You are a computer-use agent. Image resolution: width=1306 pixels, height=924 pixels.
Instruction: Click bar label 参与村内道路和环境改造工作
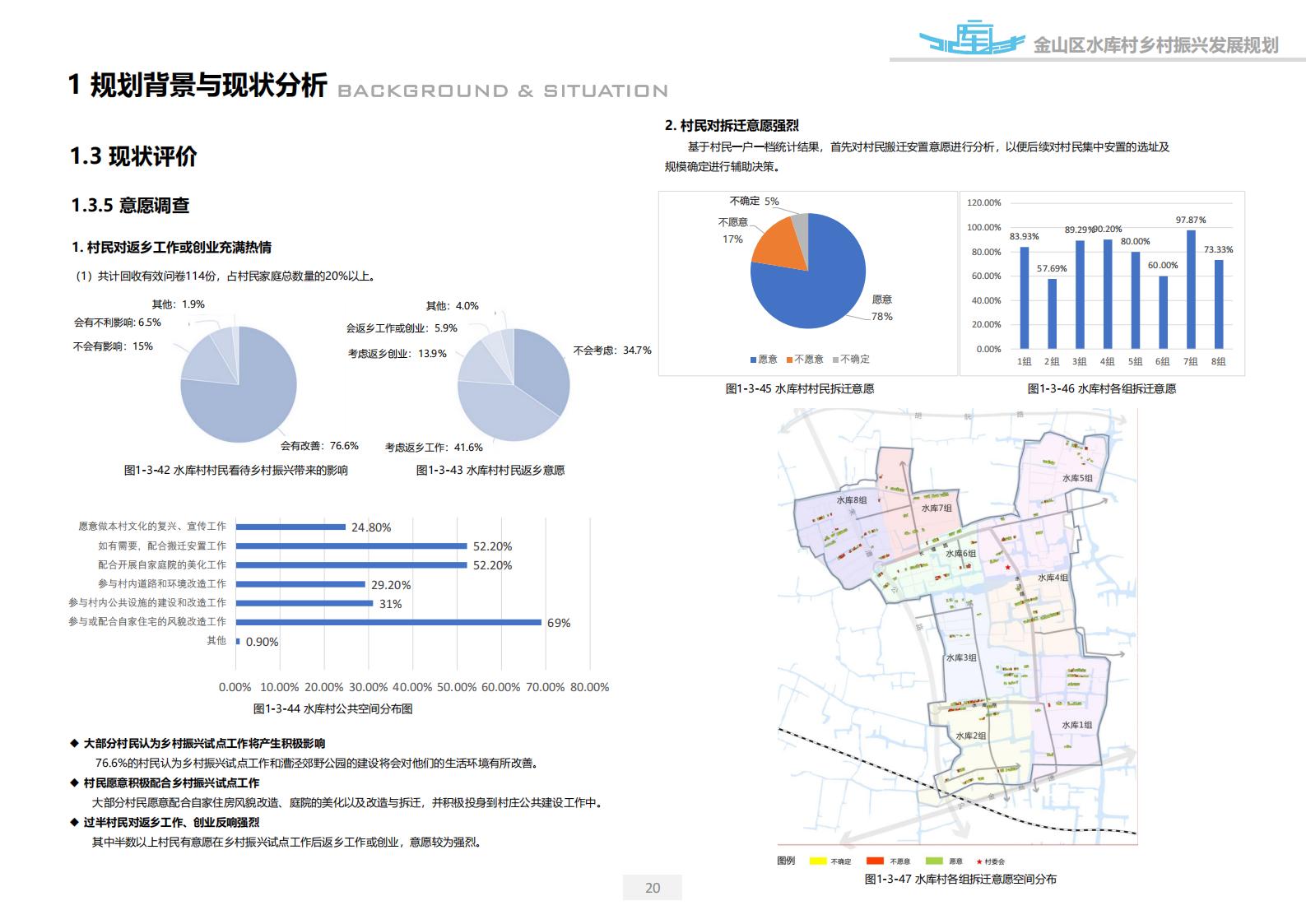coord(162,584)
